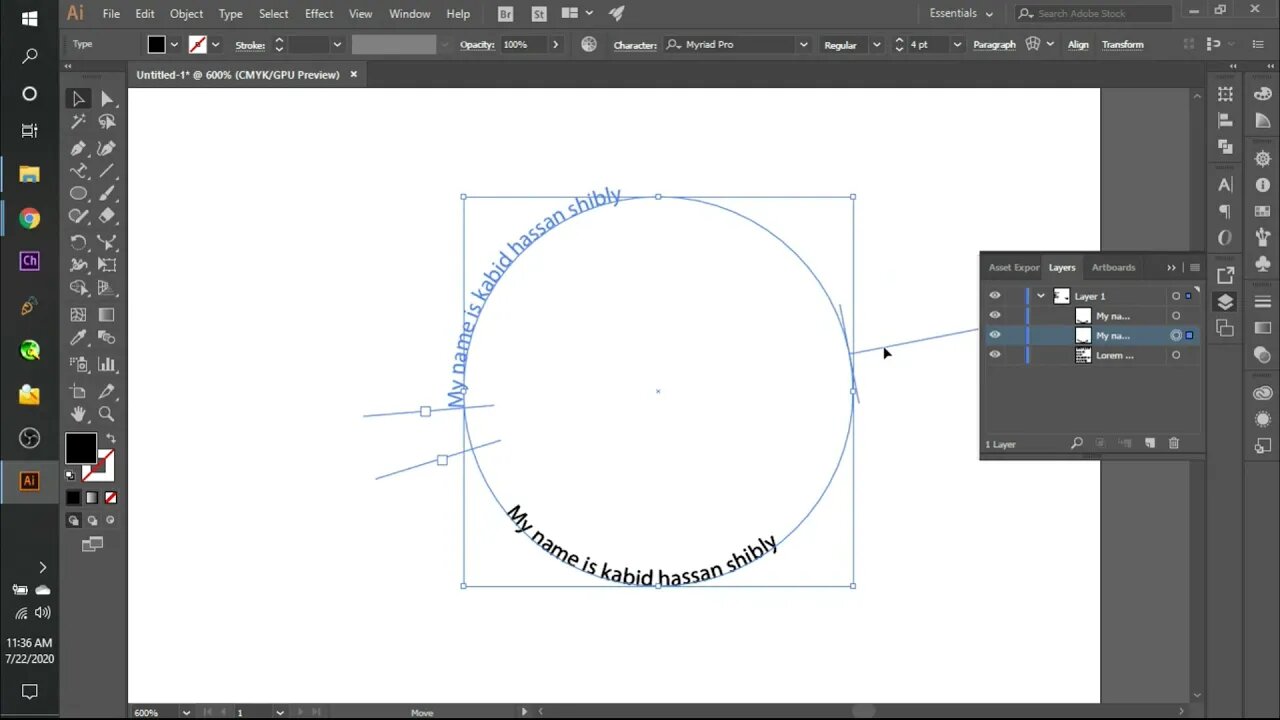Viewport: 1280px width, 720px height.
Task: Select the Magic Wand tool
Action: [78, 122]
